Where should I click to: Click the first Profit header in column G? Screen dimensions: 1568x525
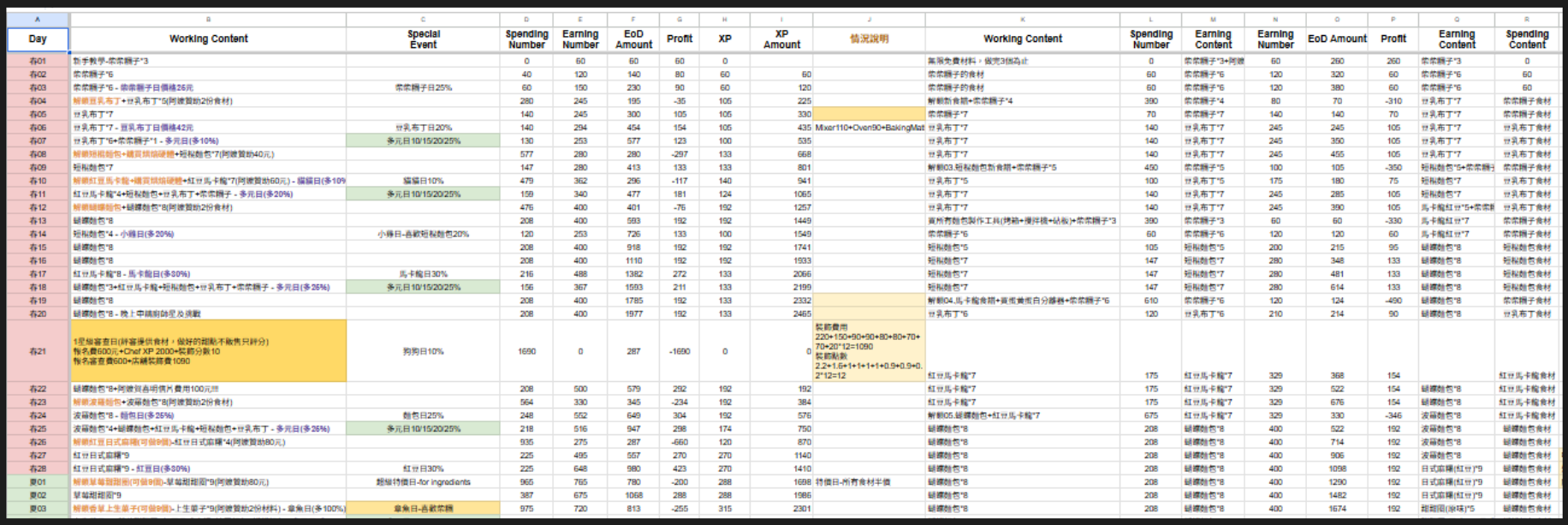pos(680,39)
